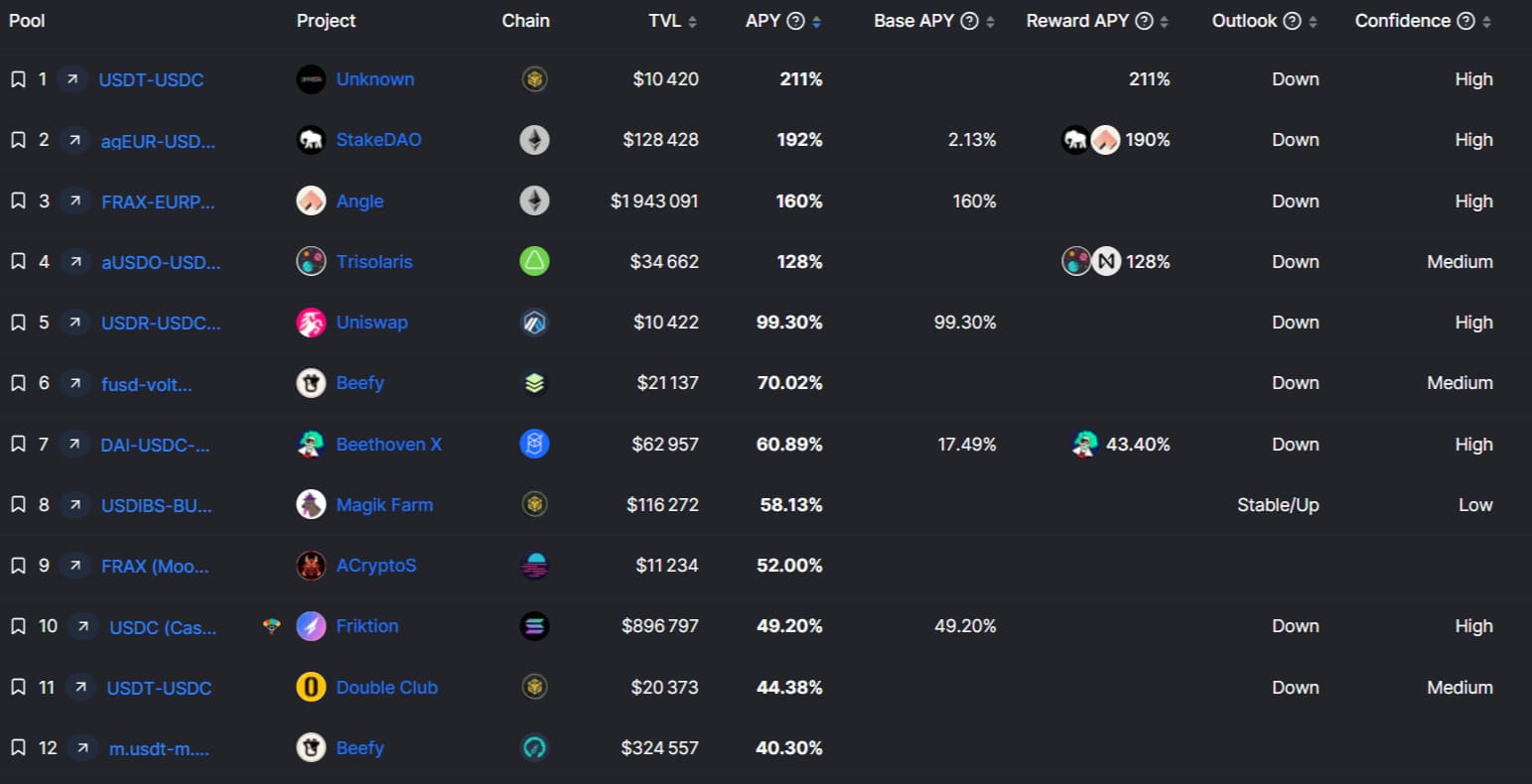Click the Fantom chain icon in Beethoven X row
The height and width of the screenshot is (784, 1532).
pyautogui.click(x=534, y=445)
